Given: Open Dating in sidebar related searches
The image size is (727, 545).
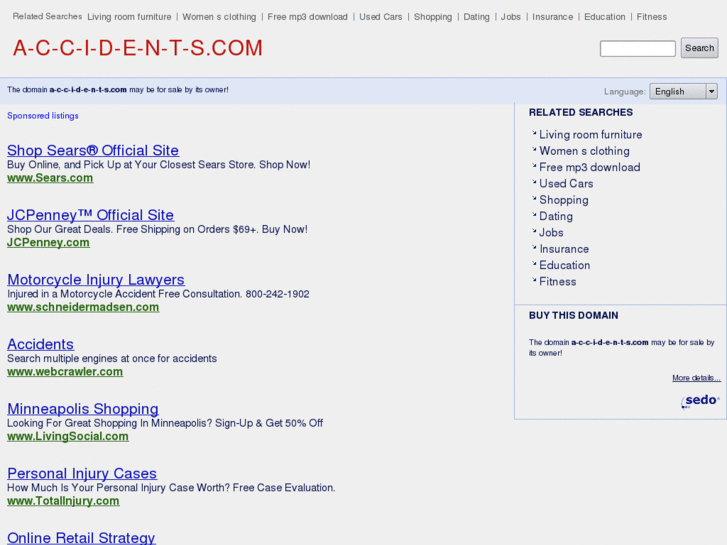Looking at the screenshot, I should [556, 216].
